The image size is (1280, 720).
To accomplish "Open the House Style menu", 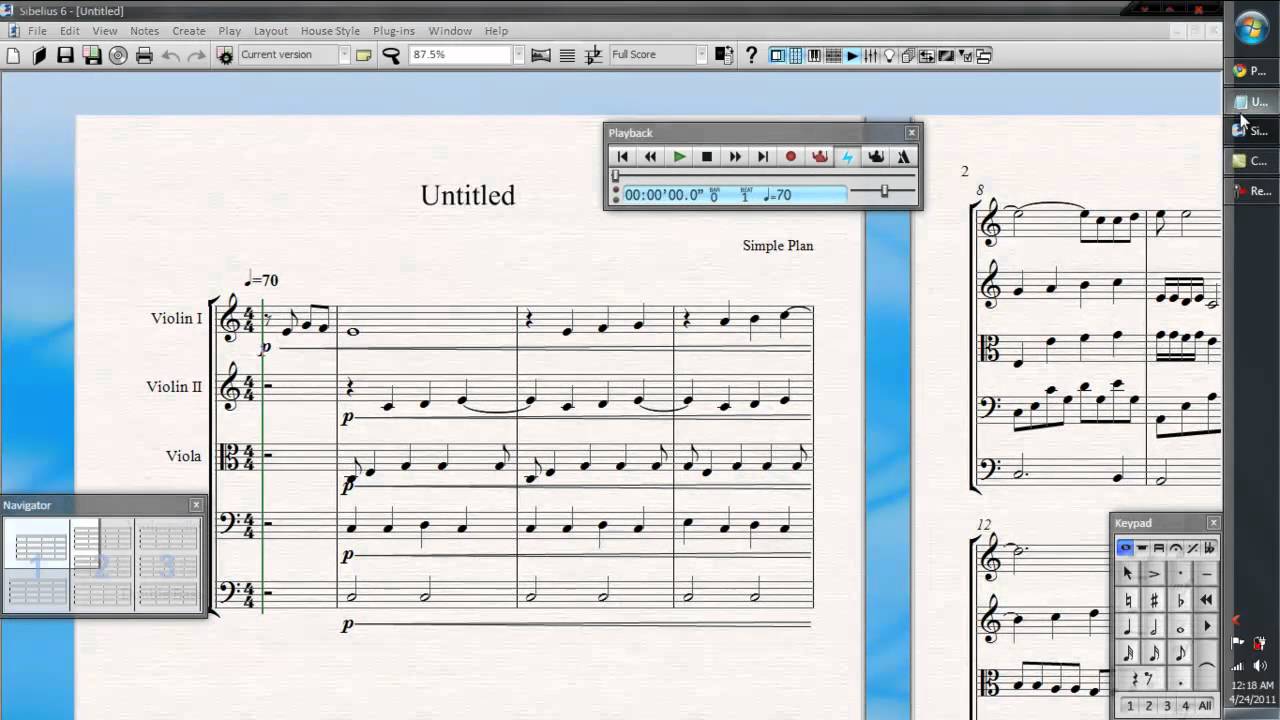I will coord(330,31).
